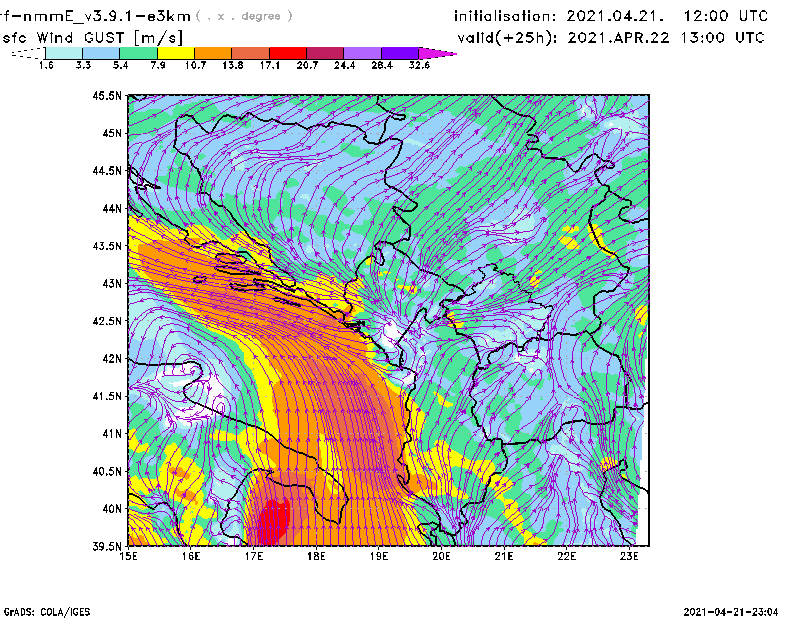Click the magenta arrow tip above 32.6
800x618 pixels.
(437, 53)
